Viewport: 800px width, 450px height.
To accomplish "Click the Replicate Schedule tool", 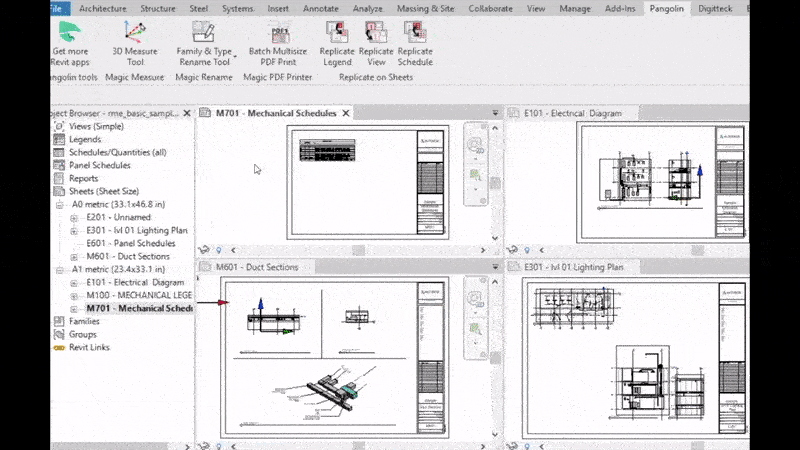I will [415, 44].
